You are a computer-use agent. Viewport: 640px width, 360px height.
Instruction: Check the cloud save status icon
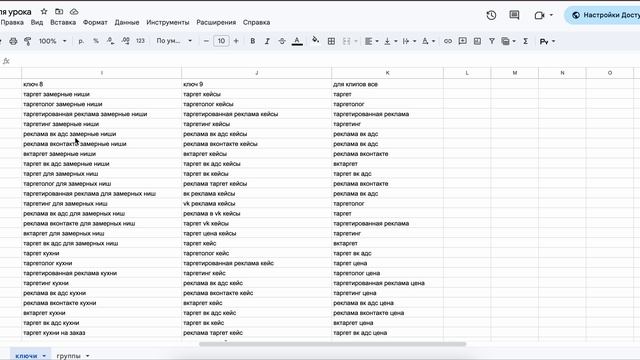[x=74, y=11]
